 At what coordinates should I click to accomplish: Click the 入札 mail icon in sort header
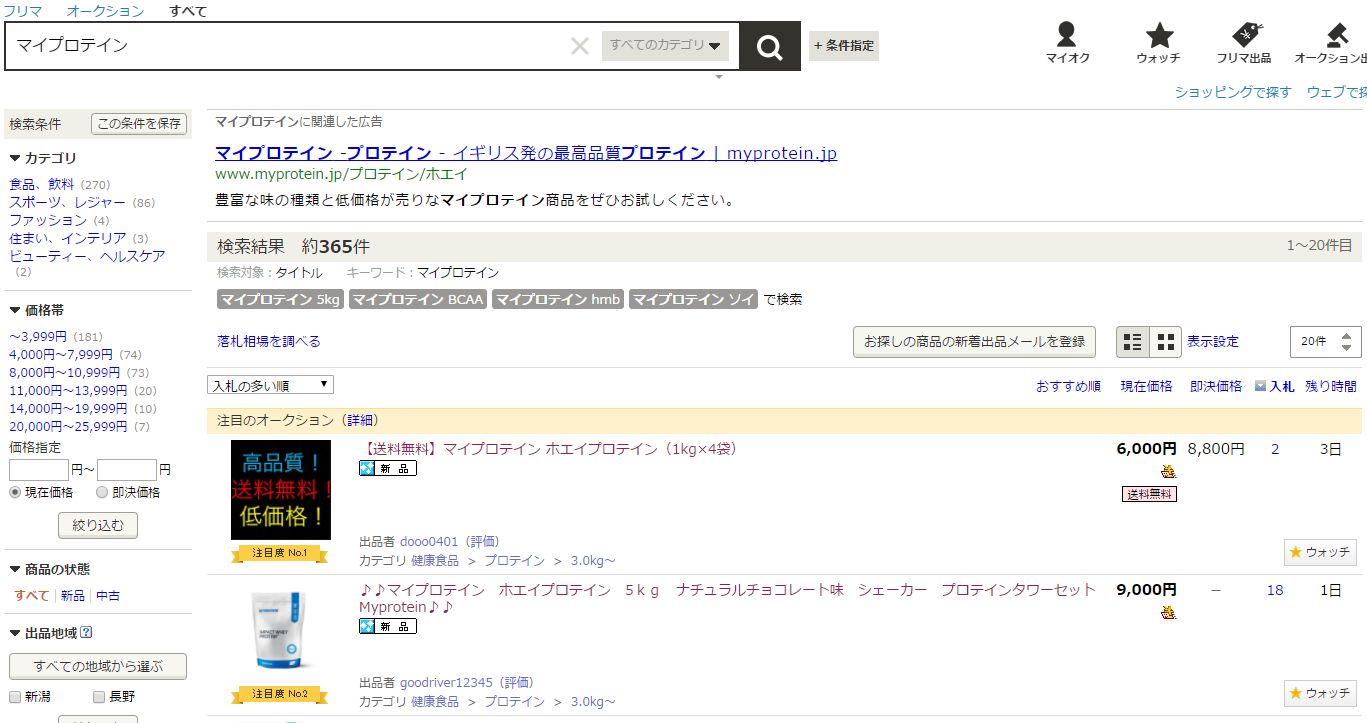(1260, 386)
